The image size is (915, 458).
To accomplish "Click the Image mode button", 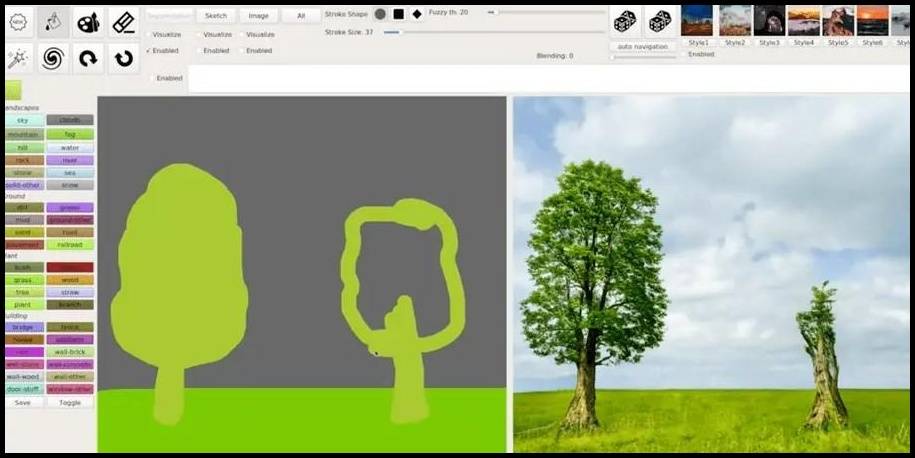I will (259, 16).
